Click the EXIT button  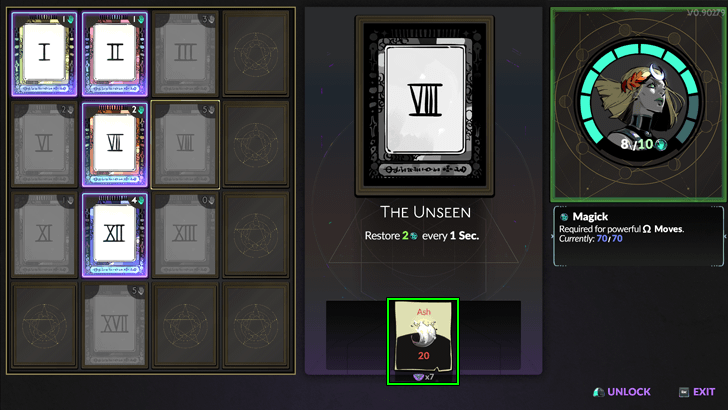pyautogui.click(x=697, y=392)
